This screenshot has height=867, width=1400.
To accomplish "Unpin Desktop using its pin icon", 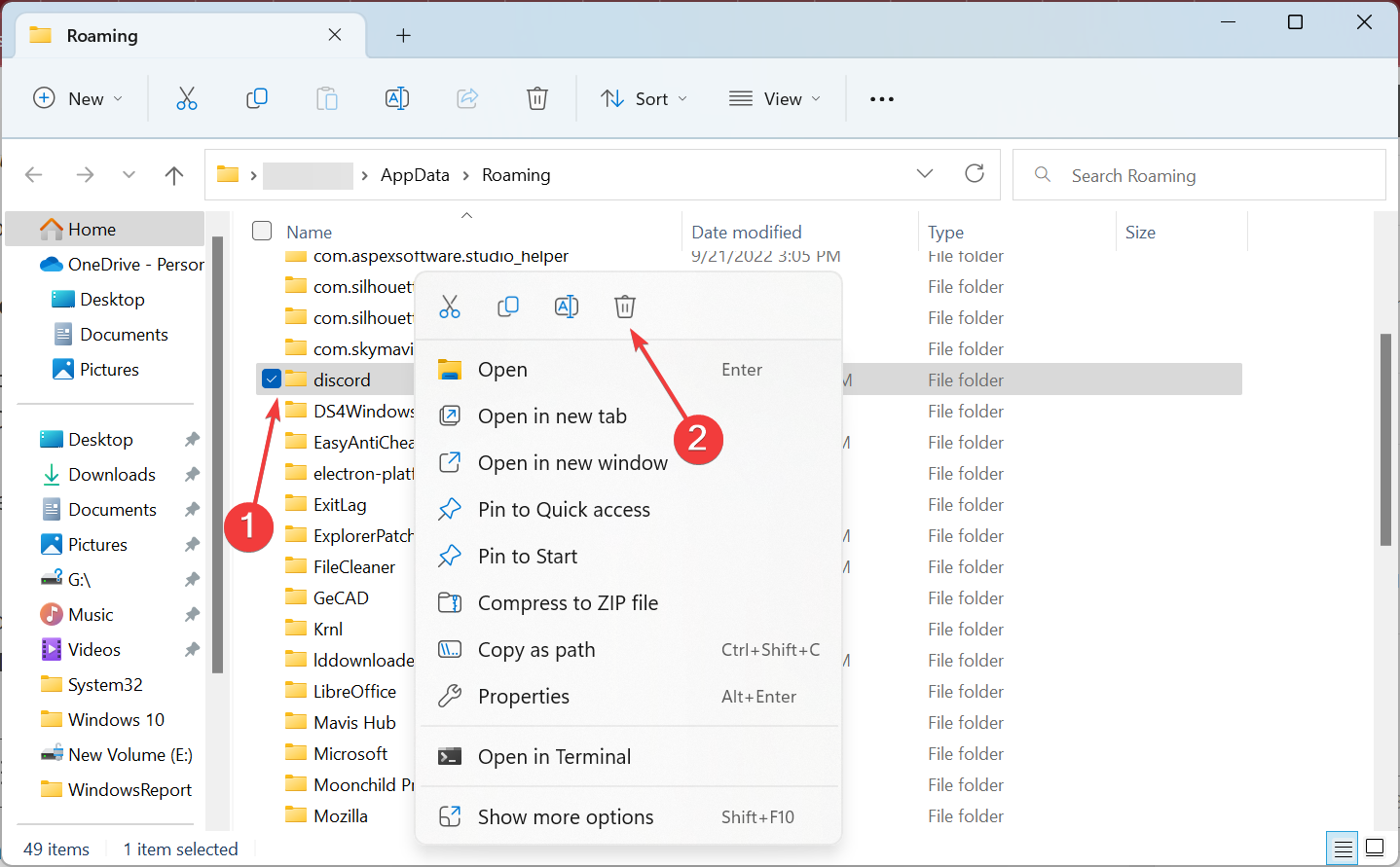I will coord(192,440).
